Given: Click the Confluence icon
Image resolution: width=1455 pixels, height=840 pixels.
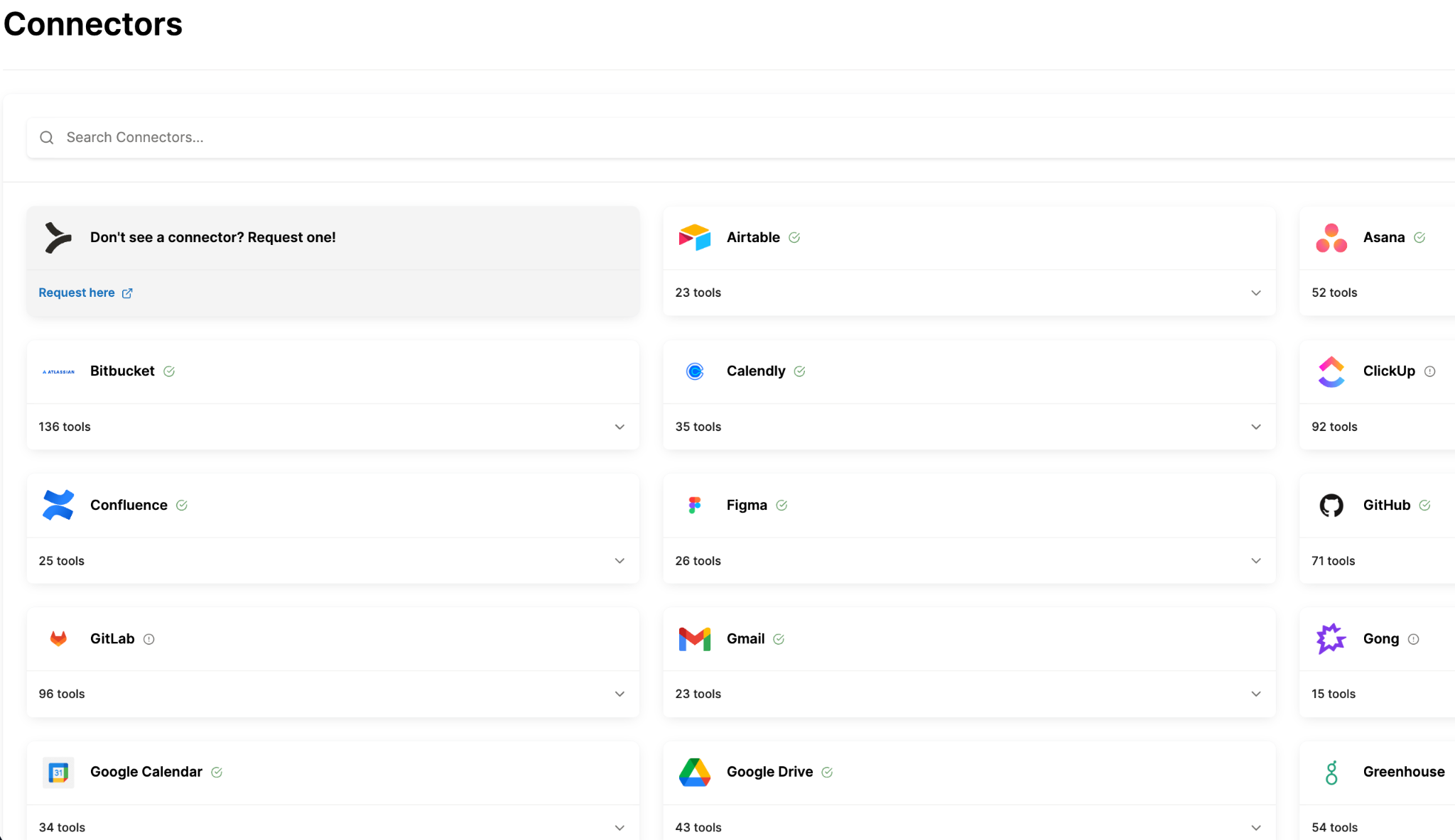Looking at the screenshot, I should (x=58, y=505).
